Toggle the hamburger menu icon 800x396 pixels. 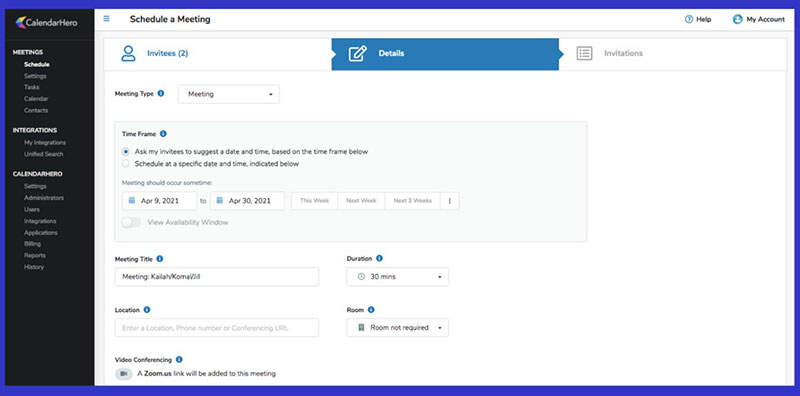(x=107, y=19)
